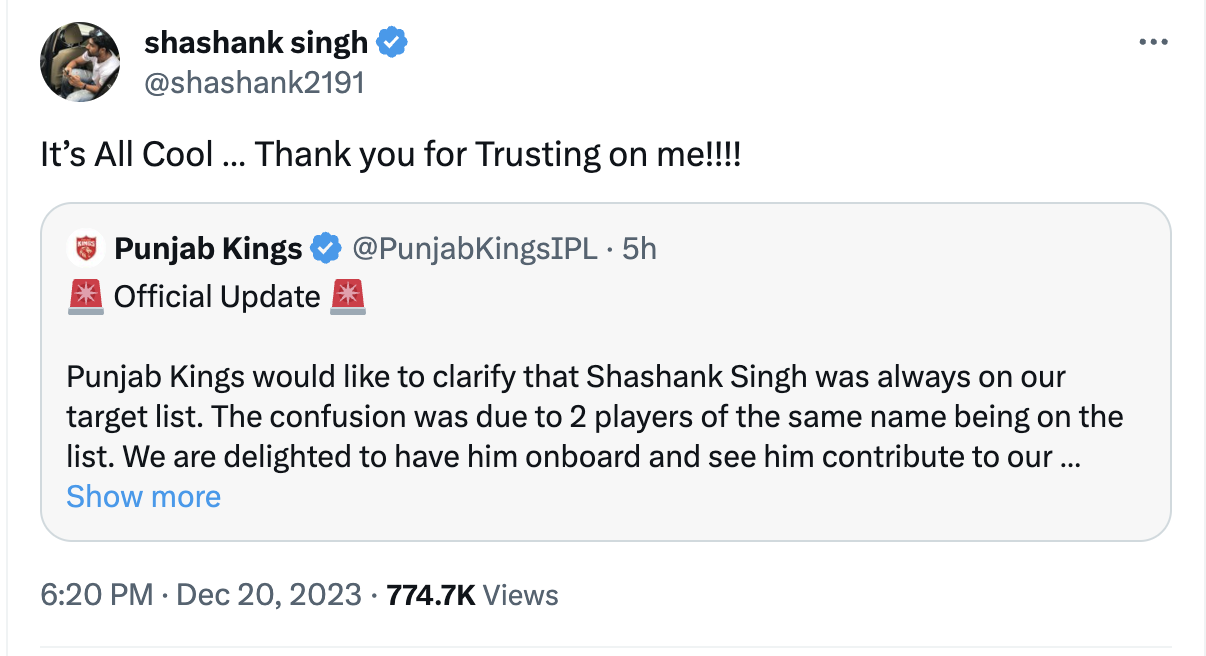Select the Official Update heading text

tap(217, 296)
